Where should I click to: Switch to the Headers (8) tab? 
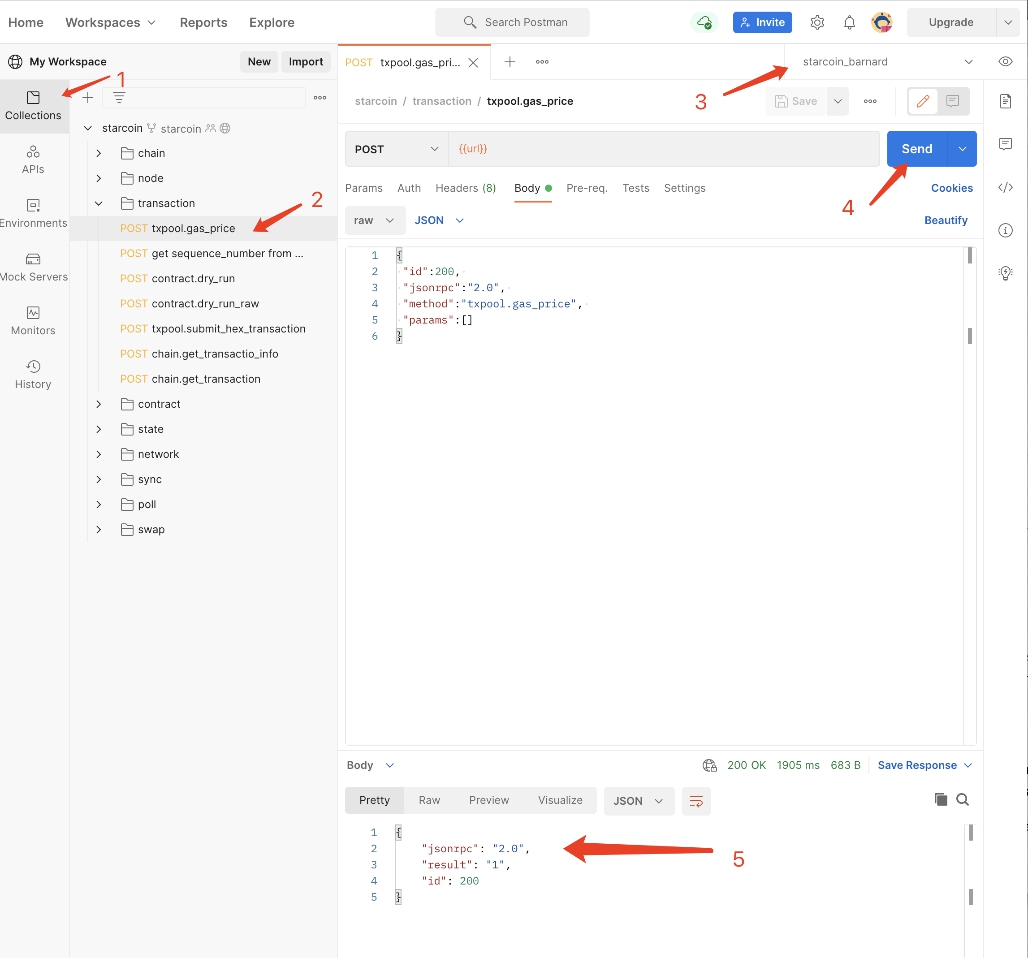tap(465, 188)
